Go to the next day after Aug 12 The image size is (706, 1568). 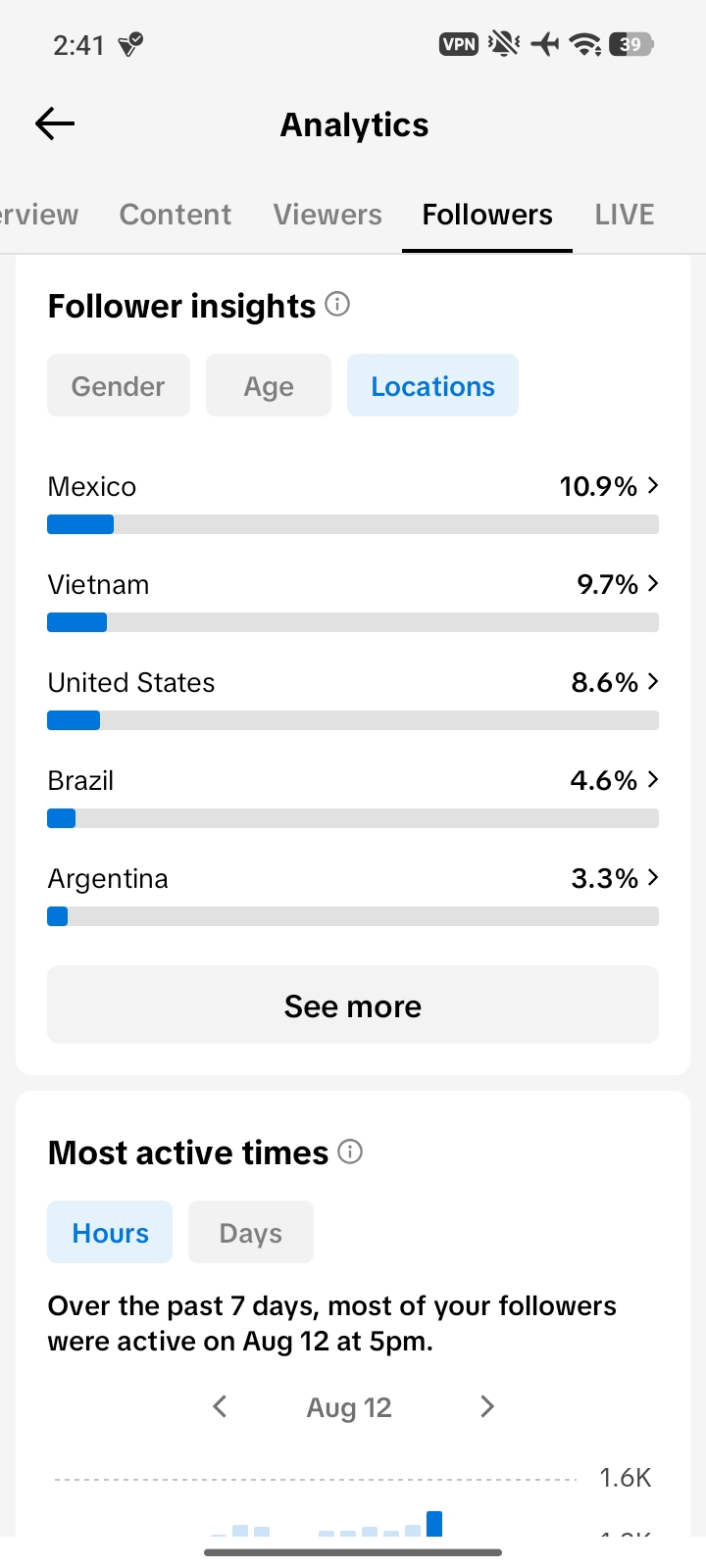[x=487, y=1407]
